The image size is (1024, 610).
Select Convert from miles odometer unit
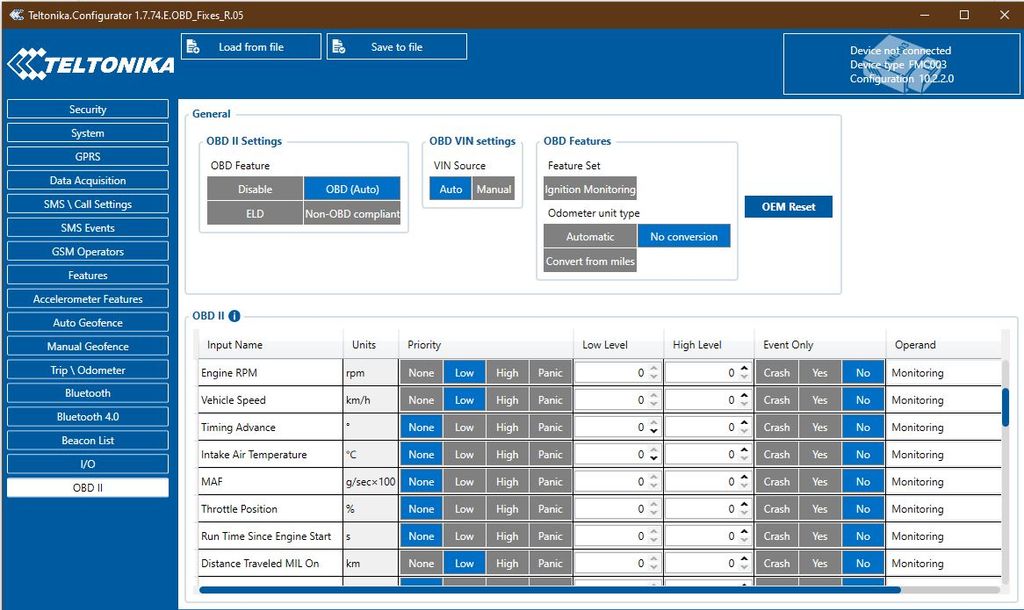pos(590,261)
